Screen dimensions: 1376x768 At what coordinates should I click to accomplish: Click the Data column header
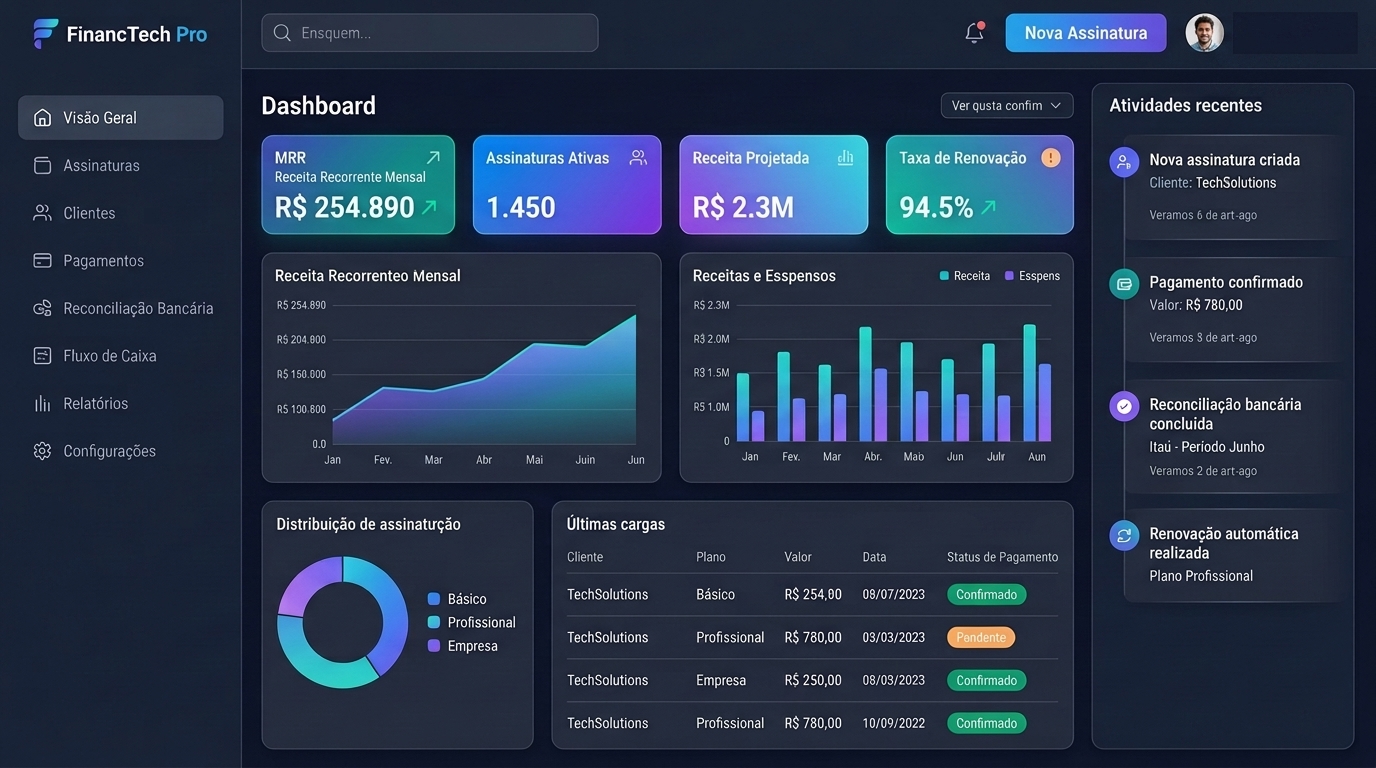875,557
